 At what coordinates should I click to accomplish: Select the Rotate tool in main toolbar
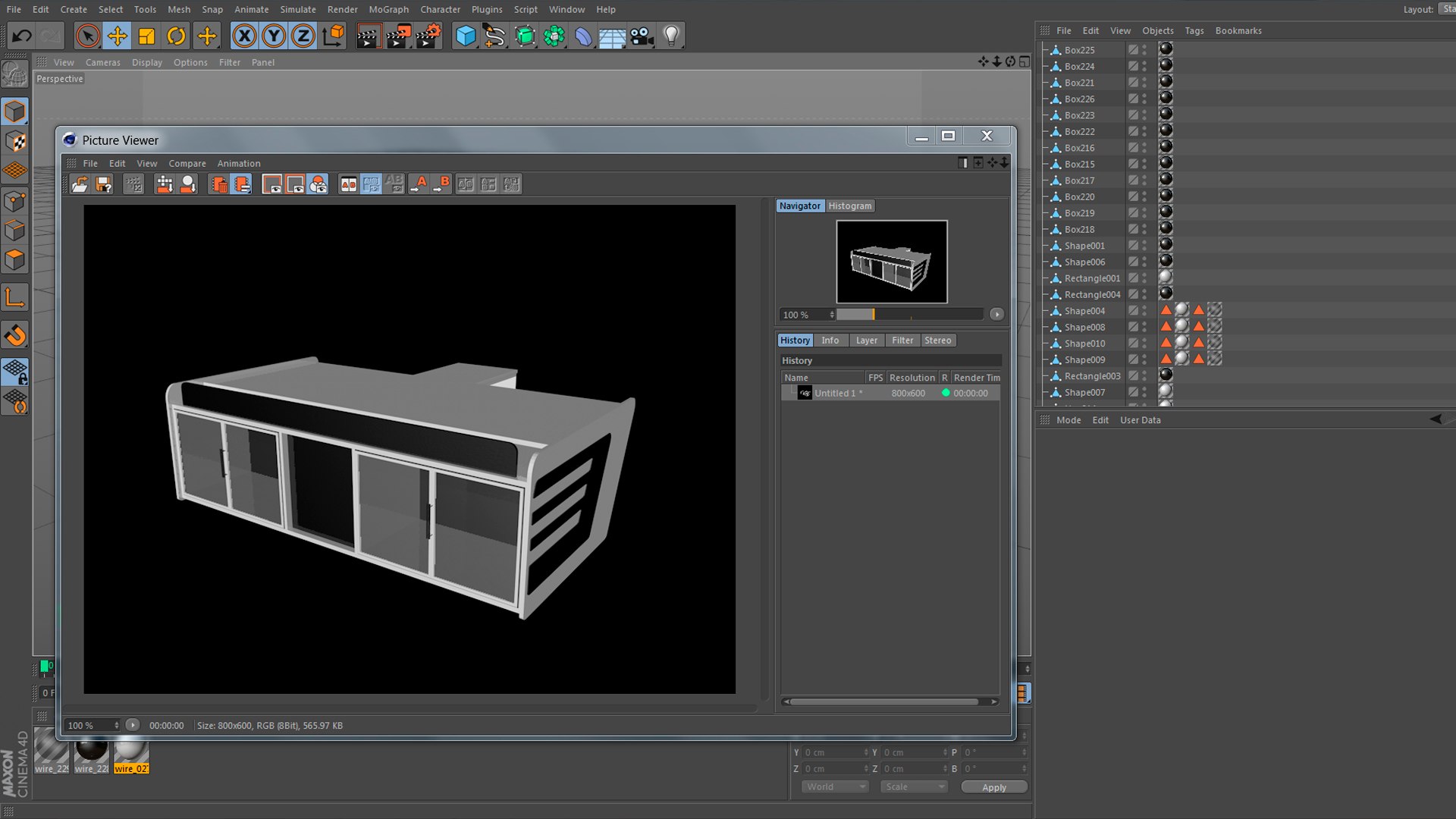[177, 36]
